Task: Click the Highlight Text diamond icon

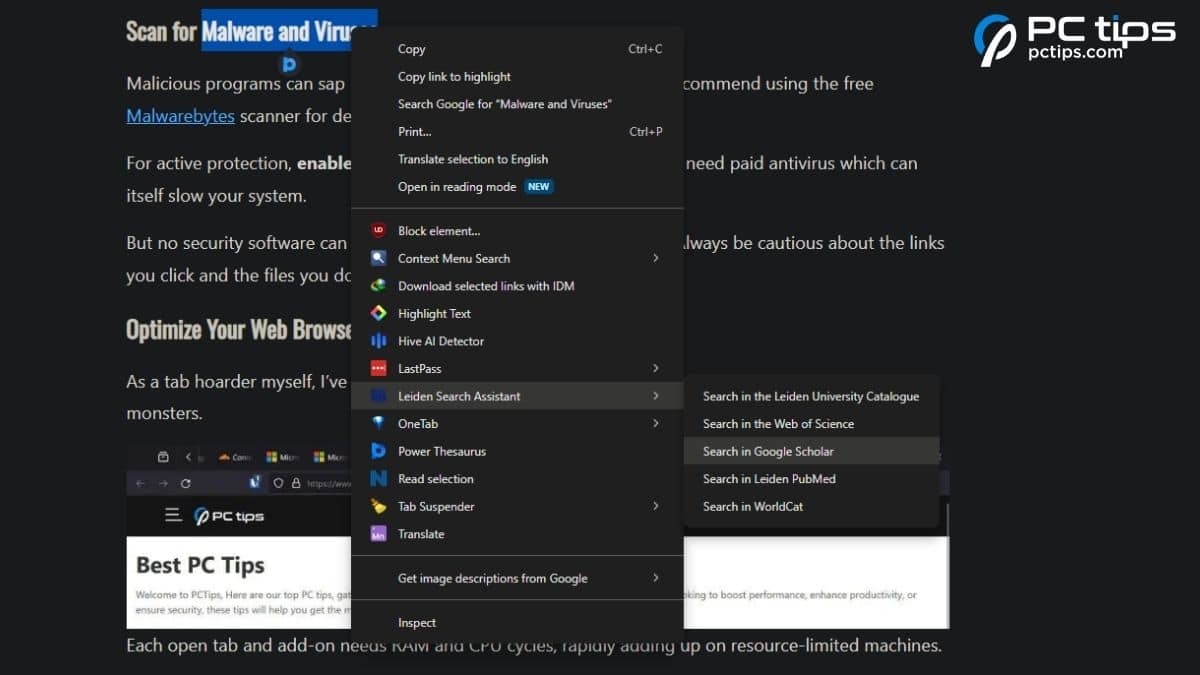Action: point(380,313)
